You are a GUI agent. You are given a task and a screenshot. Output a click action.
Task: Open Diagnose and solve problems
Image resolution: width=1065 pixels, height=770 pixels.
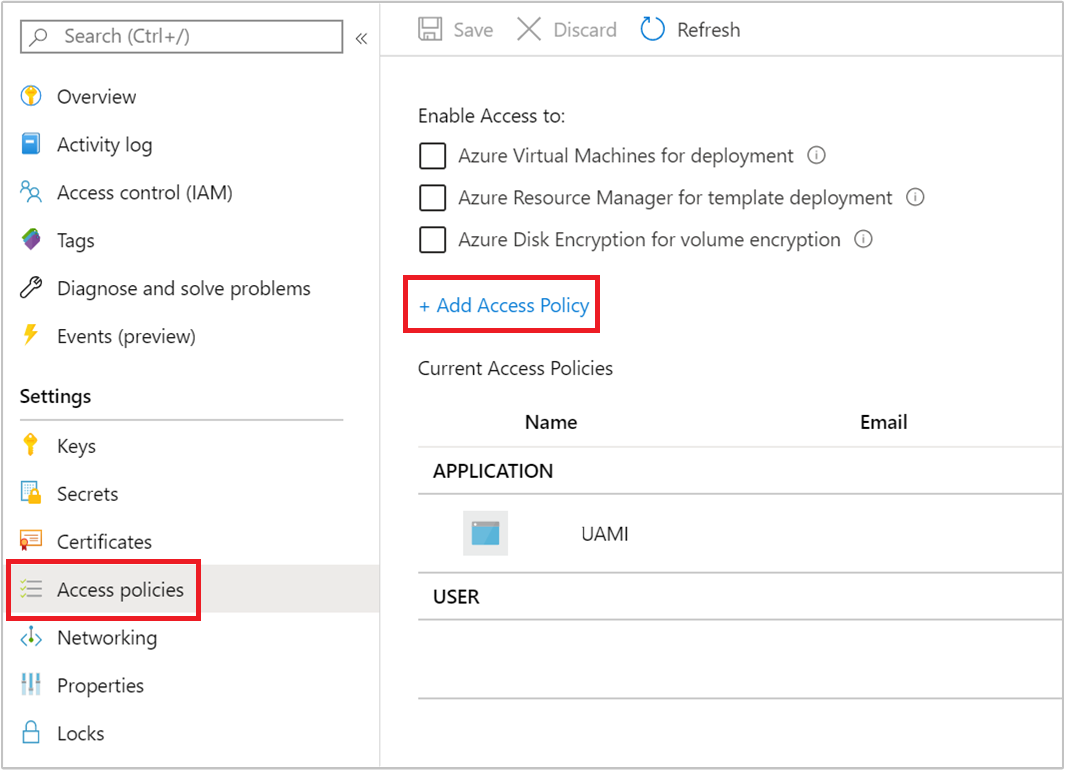tap(183, 288)
